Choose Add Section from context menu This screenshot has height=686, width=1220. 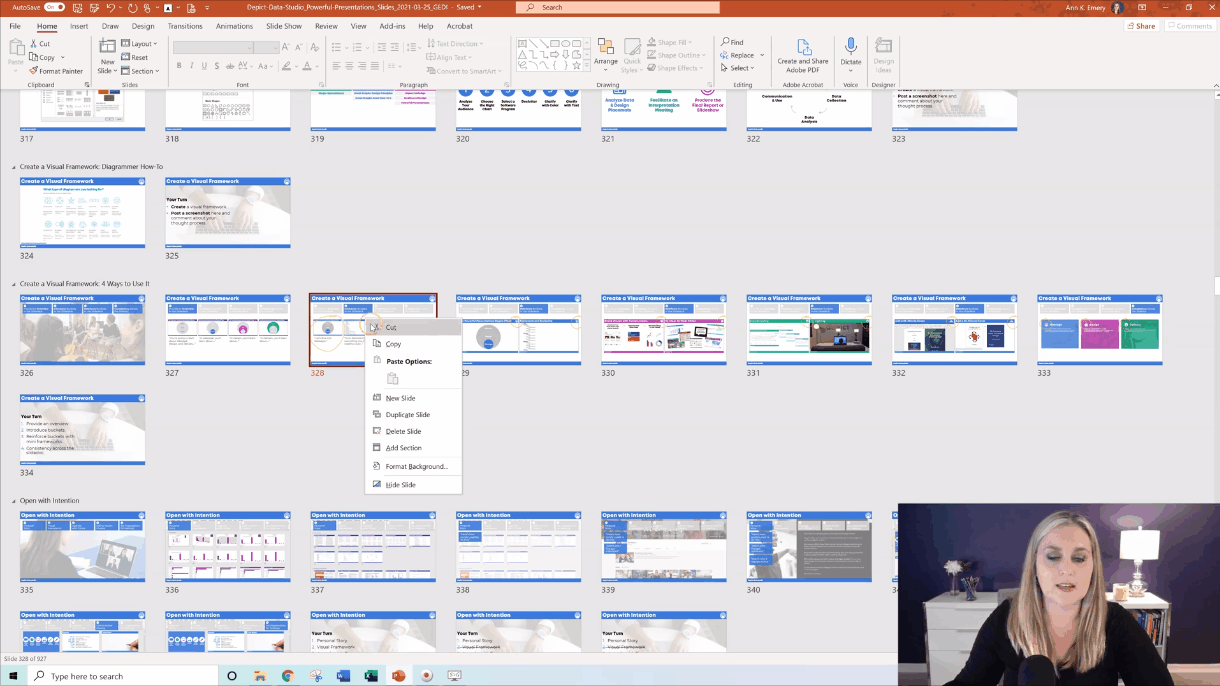tap(404, 448)
